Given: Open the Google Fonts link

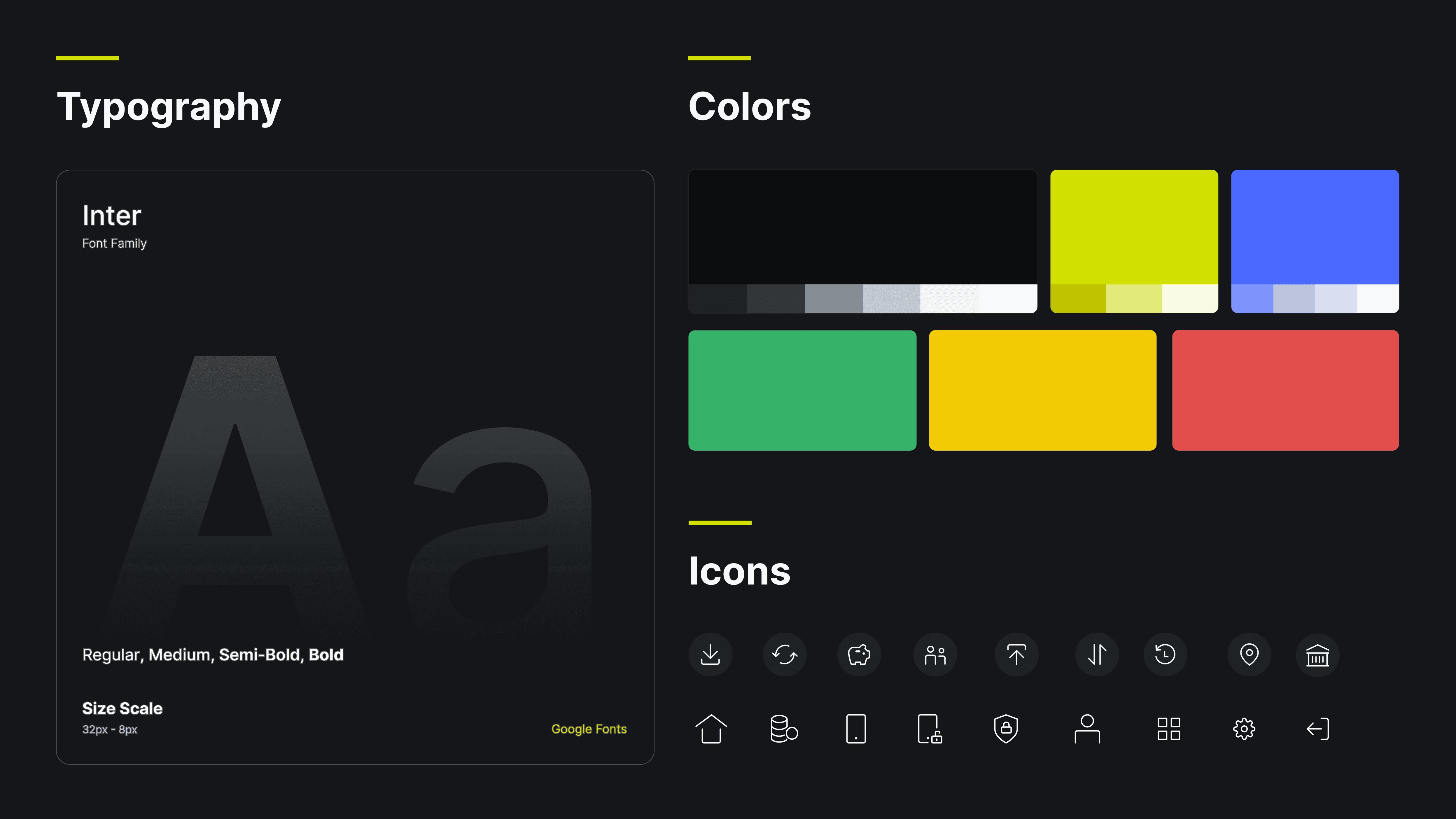Looking at the screenshot, I should pos(589,729).
